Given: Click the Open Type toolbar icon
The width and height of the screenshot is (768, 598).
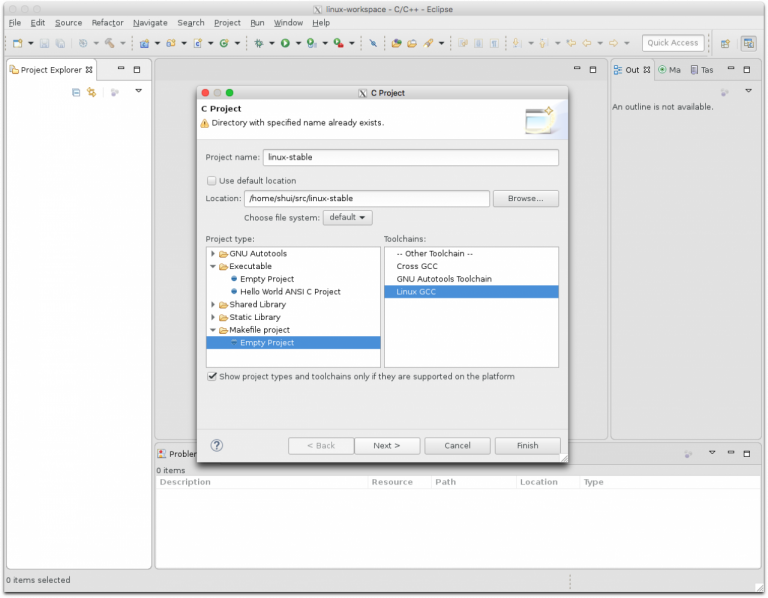Looking at the screenshot, I should (x=396, y=43).
